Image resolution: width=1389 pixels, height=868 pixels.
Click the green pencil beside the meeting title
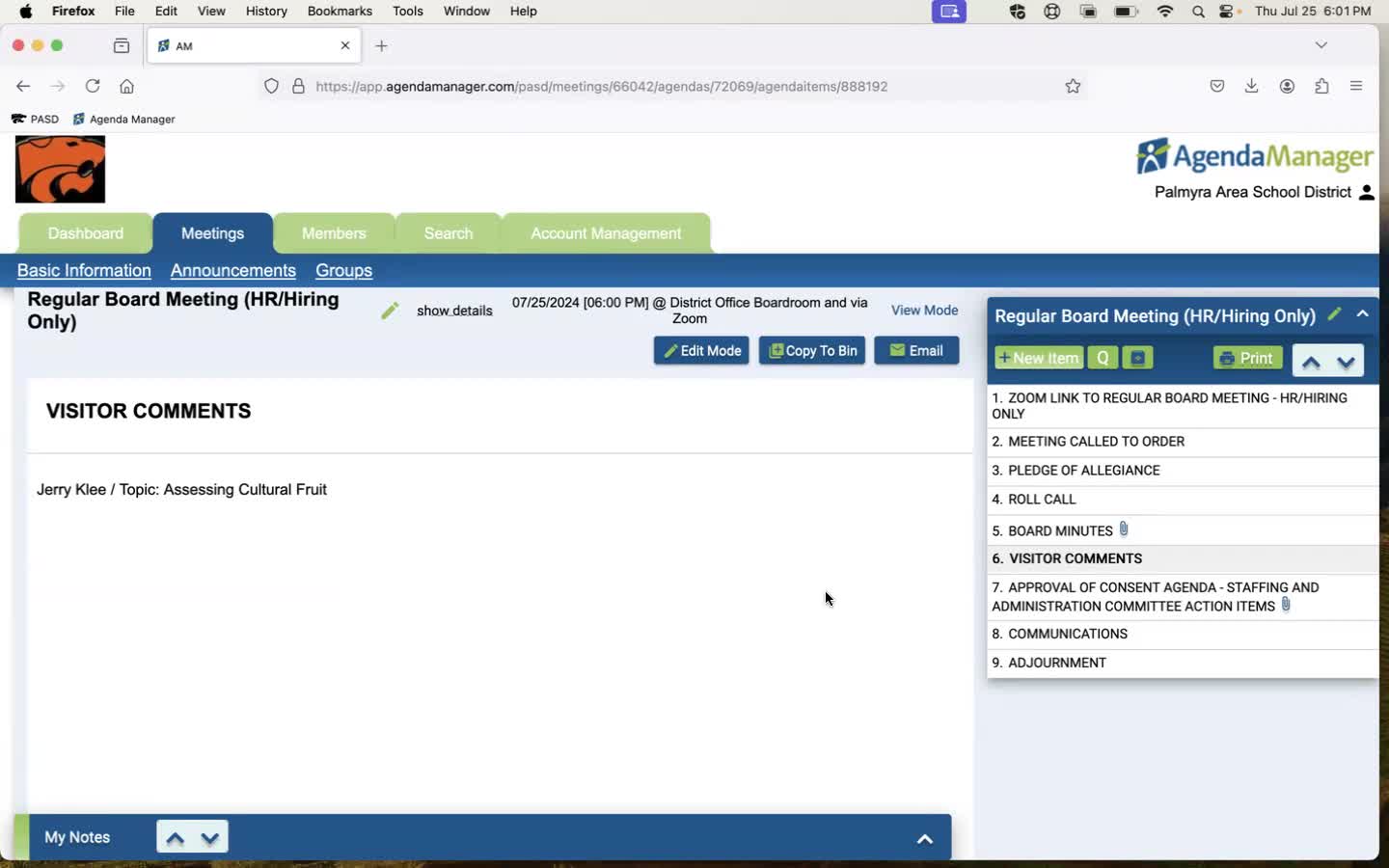click(390, 311)
